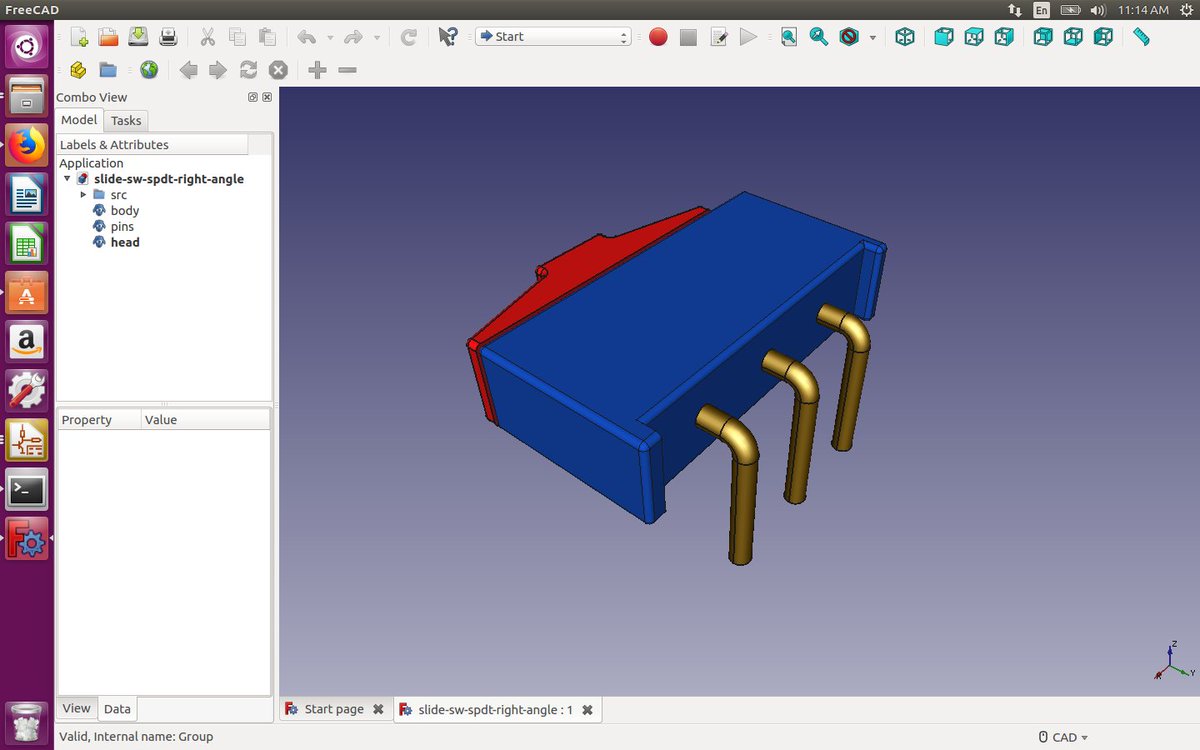Switch to isometric view
Screen dimensions: 1200x750
(905, 37)
